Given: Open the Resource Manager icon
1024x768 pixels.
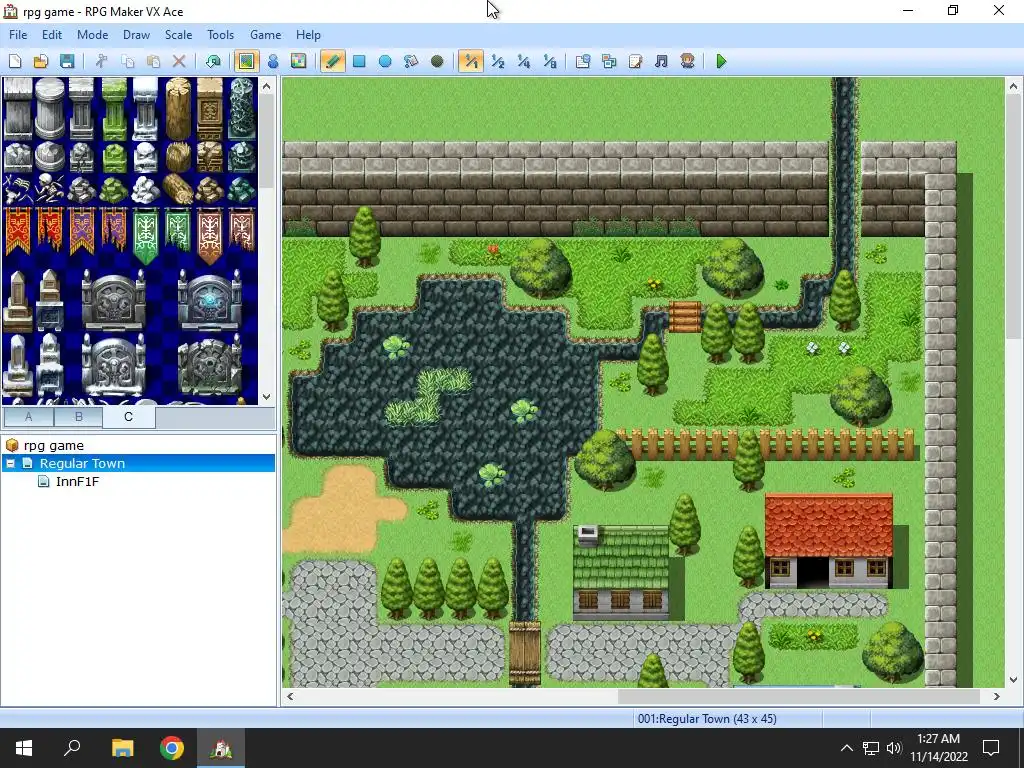Looking at the screenshot, I should coord(609,61).
